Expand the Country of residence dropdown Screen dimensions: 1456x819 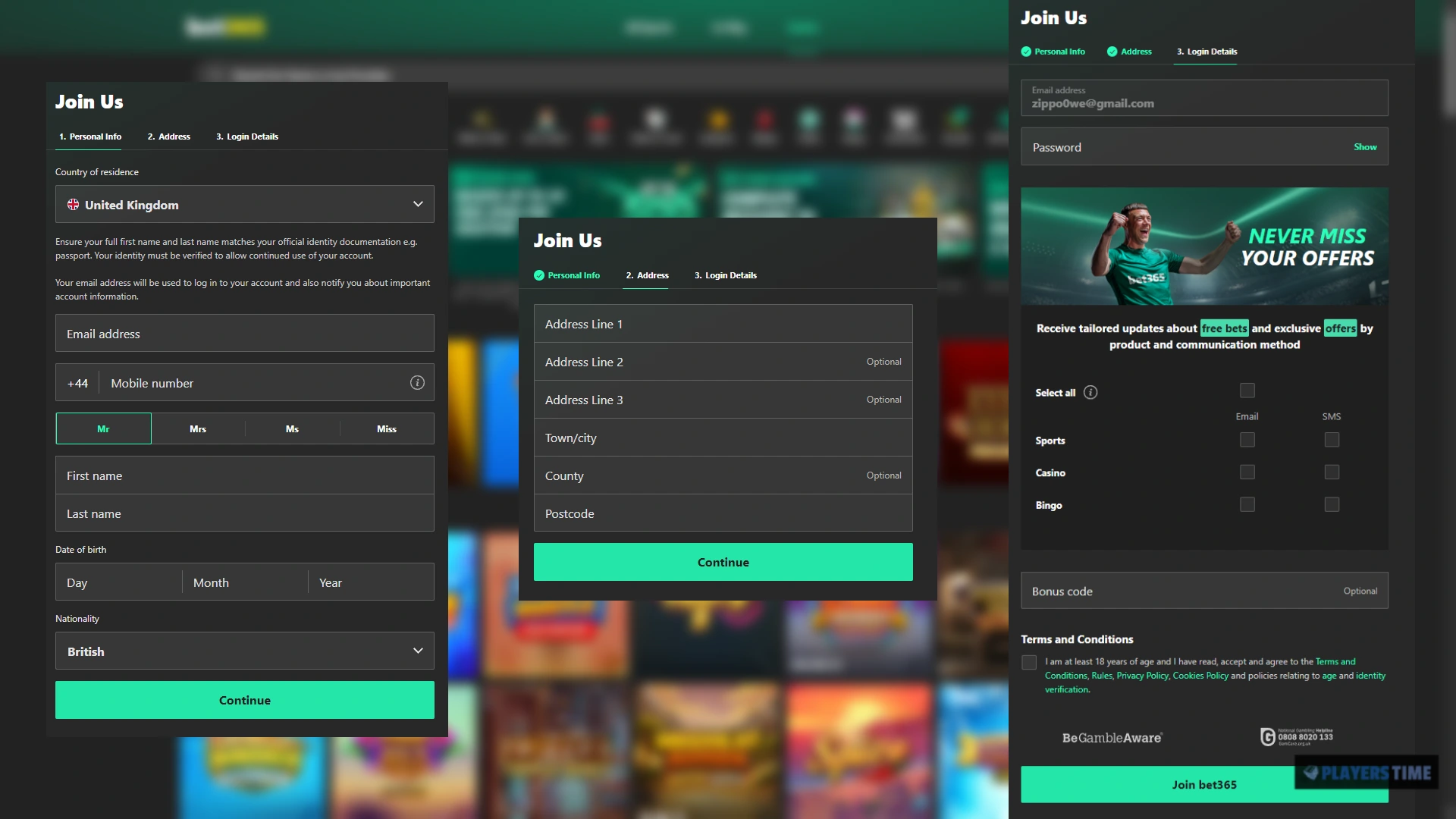[245, 204]
